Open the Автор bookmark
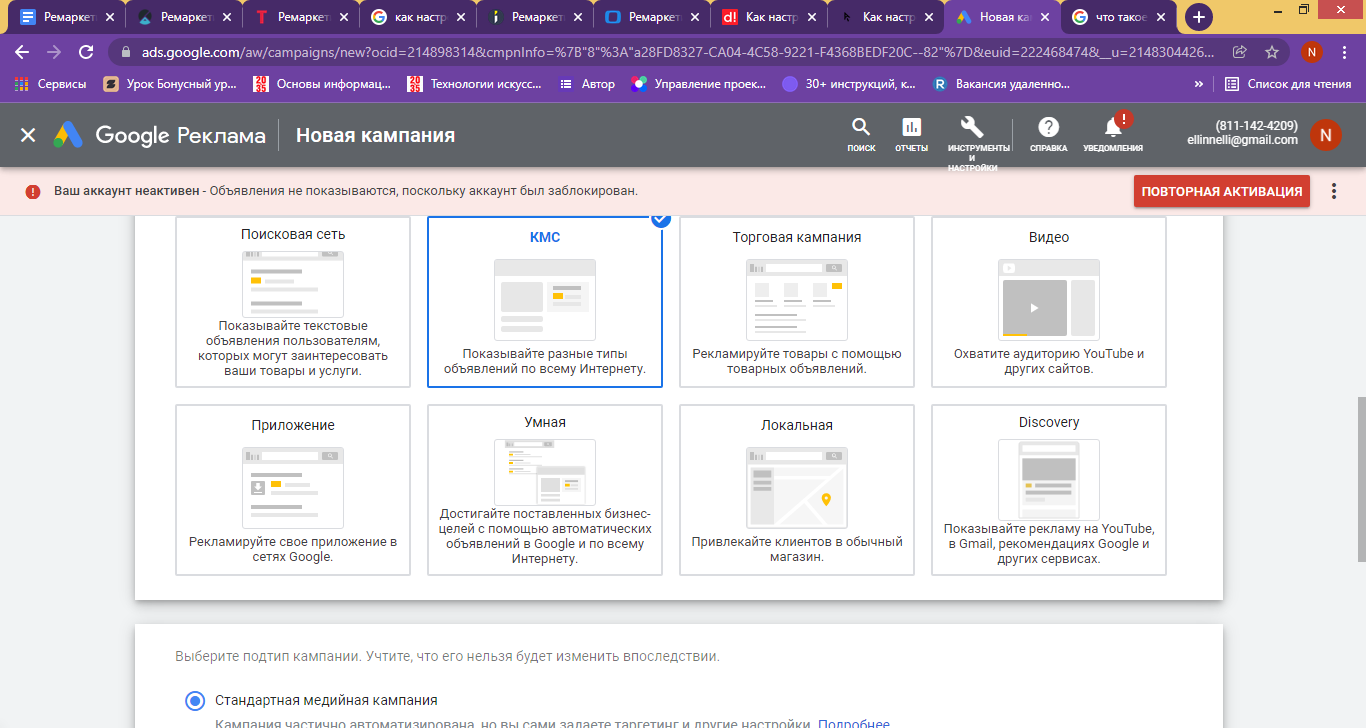Image resolution: width=1366 pixels, height=728 pixels. click(x=587, y=84)
